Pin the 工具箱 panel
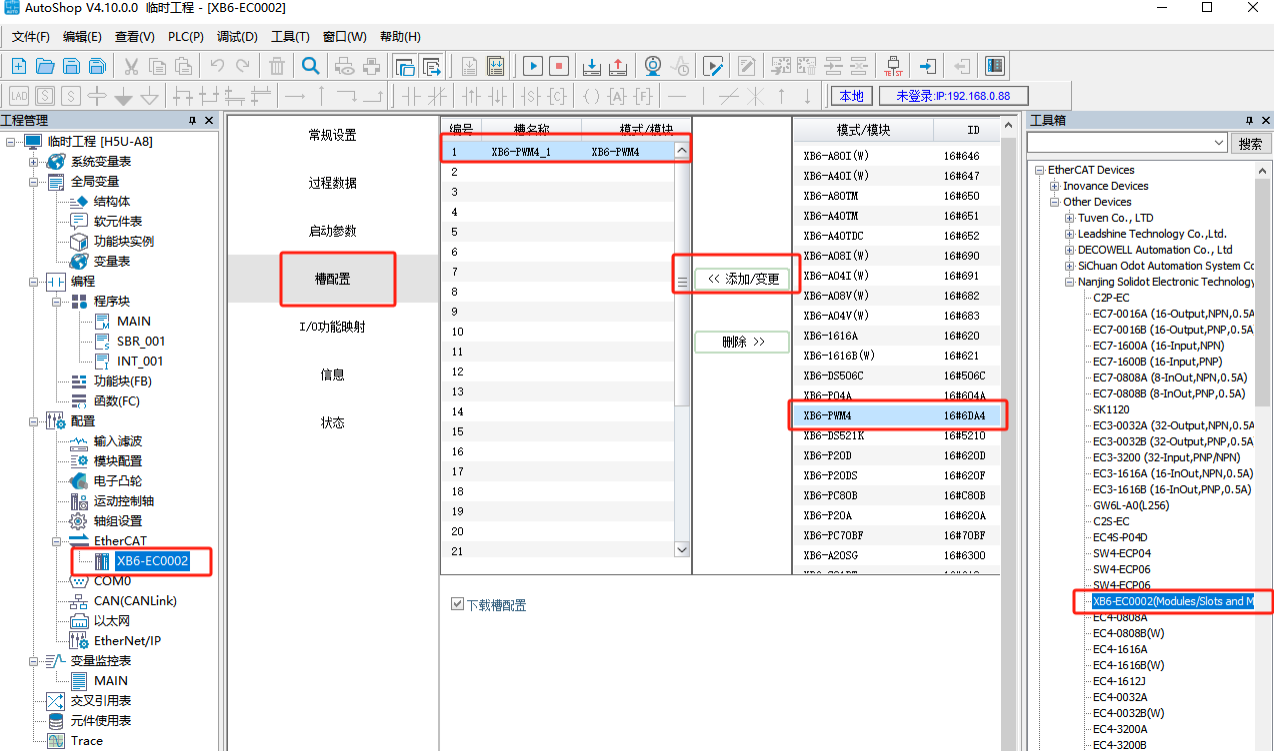The image size is (1275, 751). coord(1249,120)
